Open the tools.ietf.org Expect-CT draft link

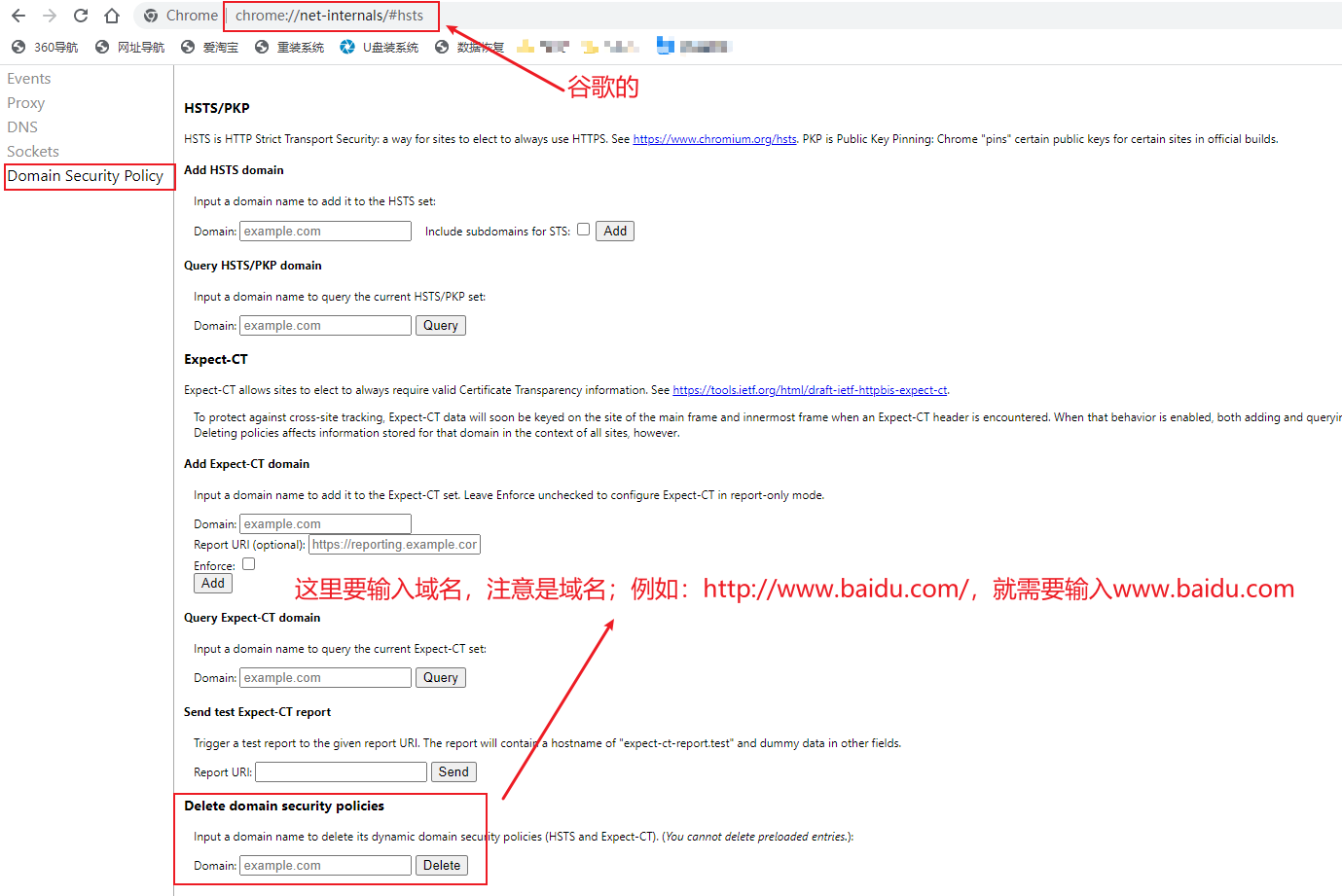point(811,390)
